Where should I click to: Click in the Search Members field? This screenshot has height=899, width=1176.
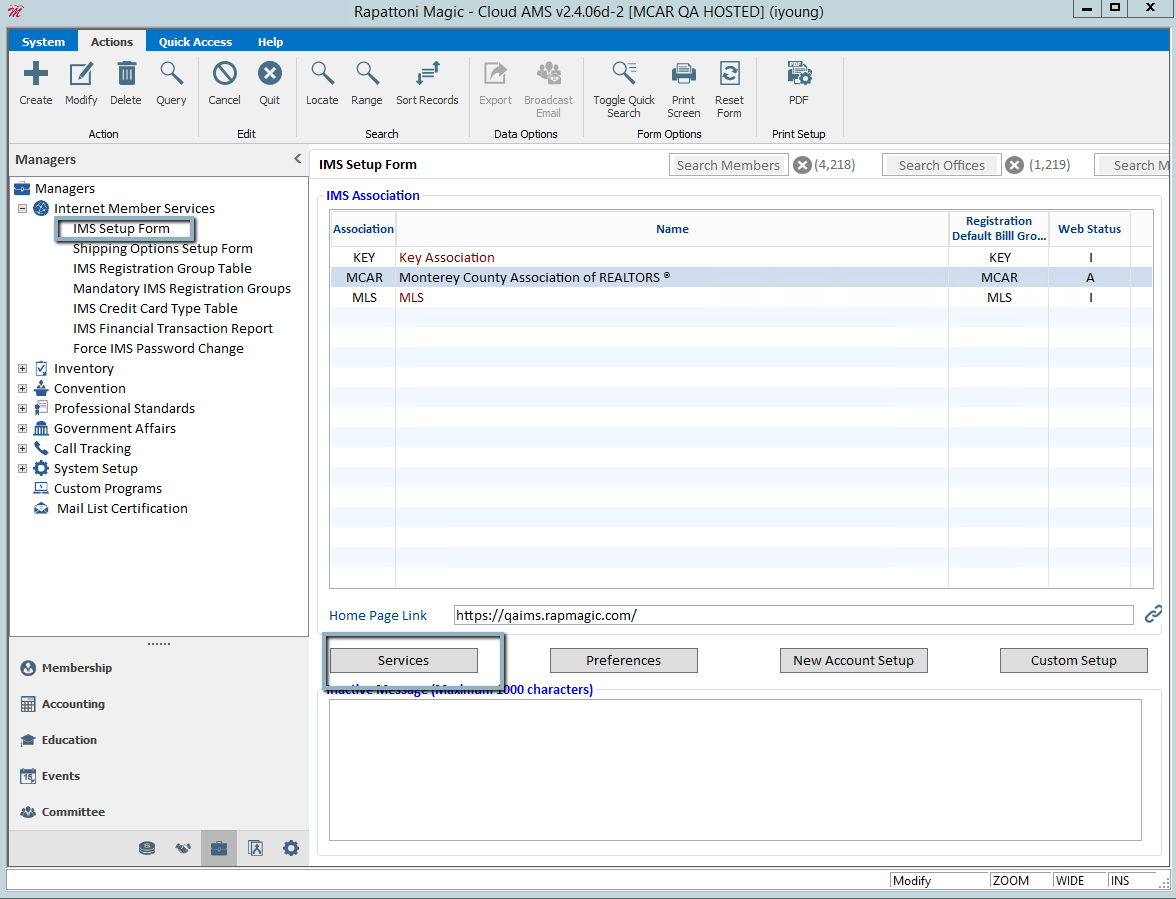(728, 165)
